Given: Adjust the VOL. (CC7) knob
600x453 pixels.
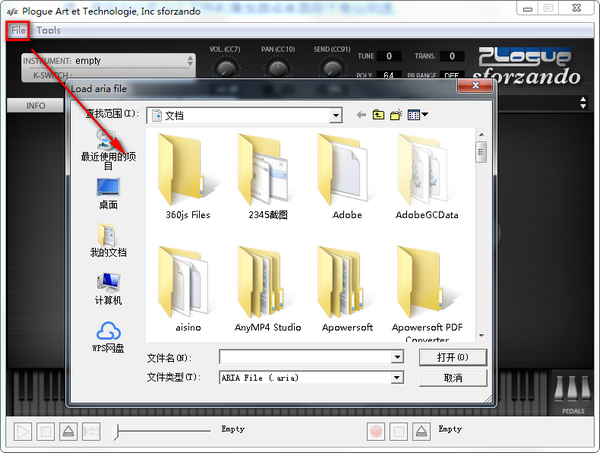Looking at the screenshot, I should point(226,69).
